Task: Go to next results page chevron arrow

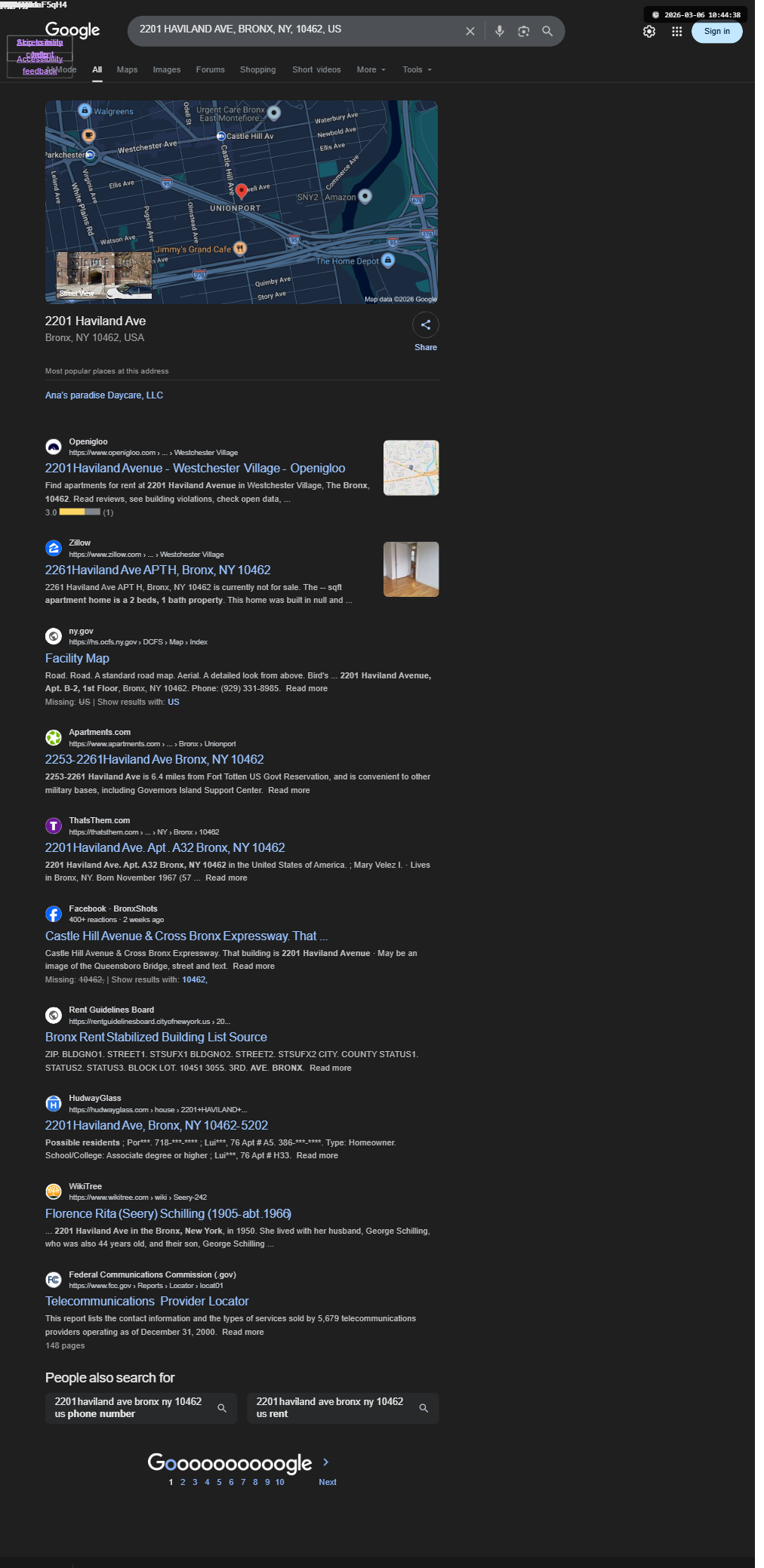Action: pos(326,1462)
